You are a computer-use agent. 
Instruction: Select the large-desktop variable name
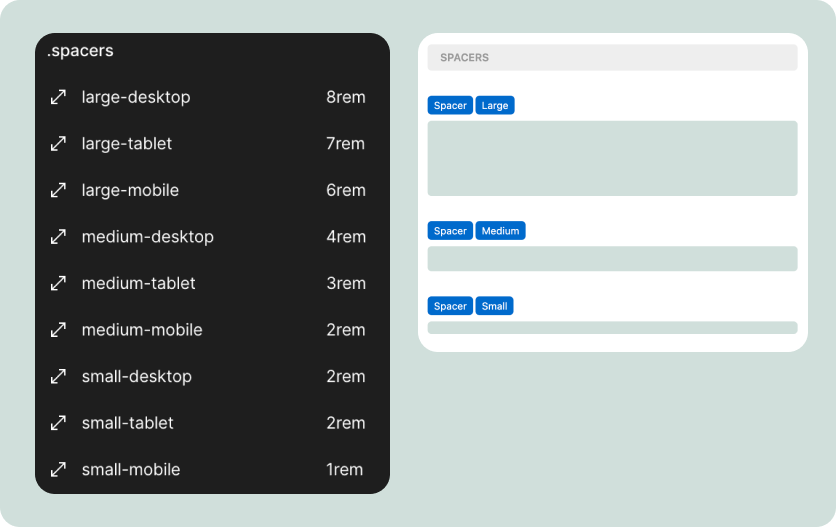[x=136, y=98]
